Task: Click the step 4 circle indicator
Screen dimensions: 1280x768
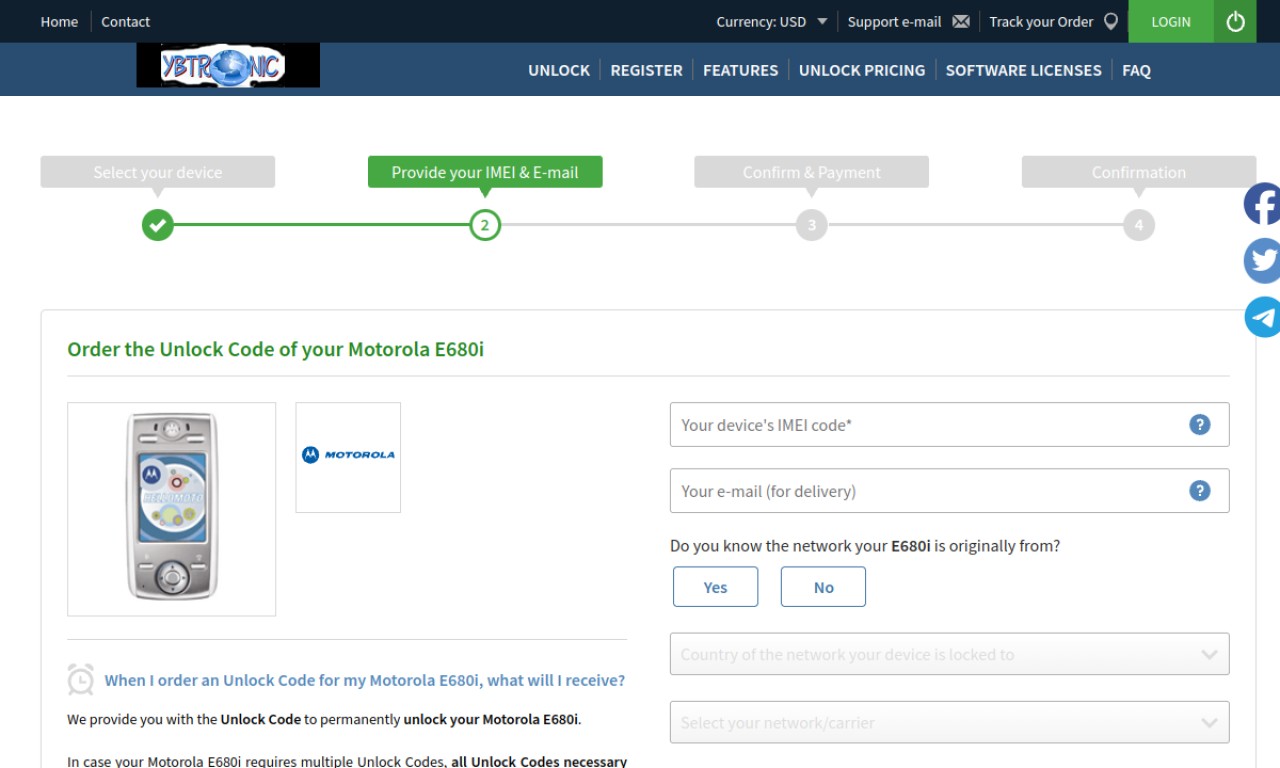Action: (1138, 225)
